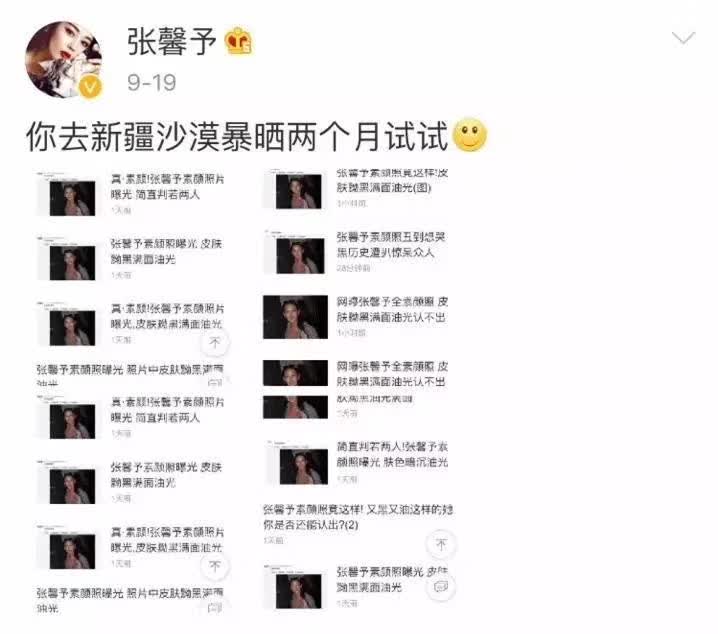
Task: Tap the right column scroll-to-top arrow button
Action: (441, 544)
